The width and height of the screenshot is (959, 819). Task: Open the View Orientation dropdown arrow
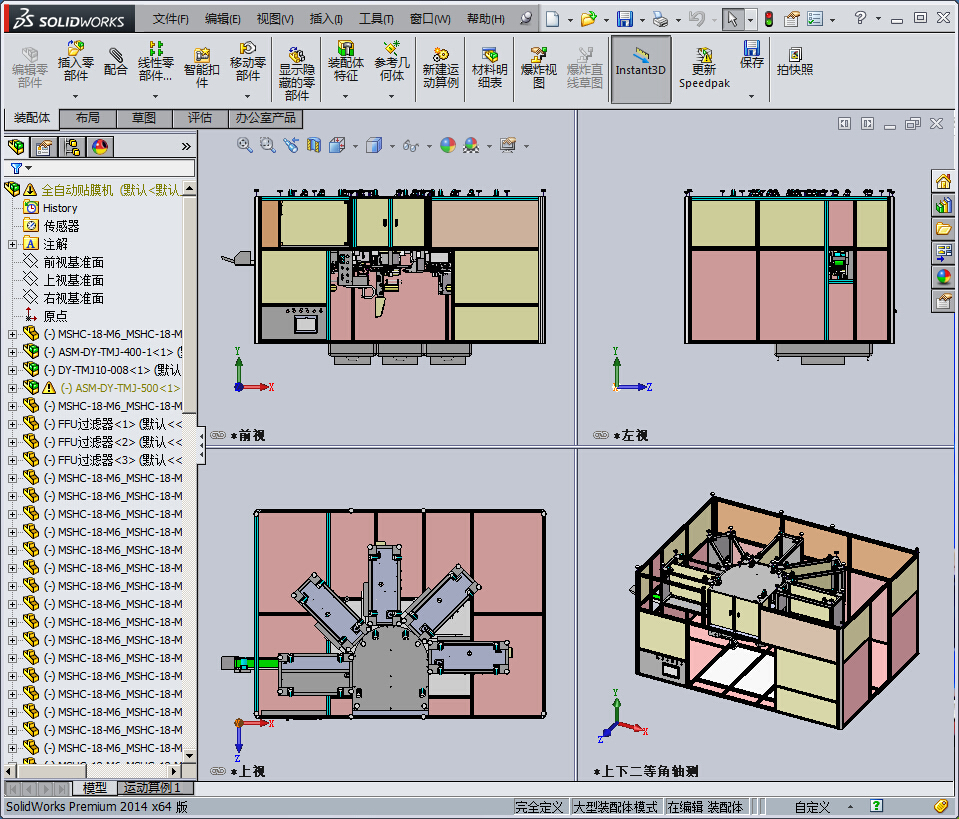pos(355,146)
